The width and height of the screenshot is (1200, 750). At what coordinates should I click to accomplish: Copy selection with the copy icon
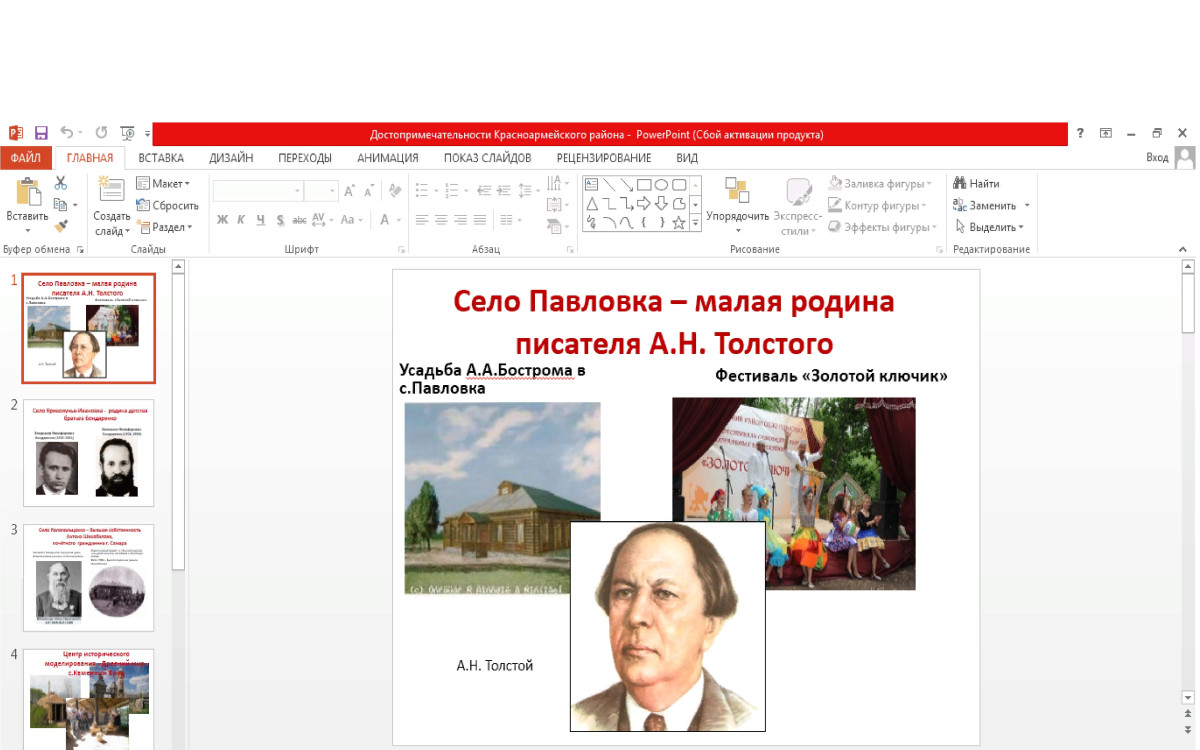(60, 205)
